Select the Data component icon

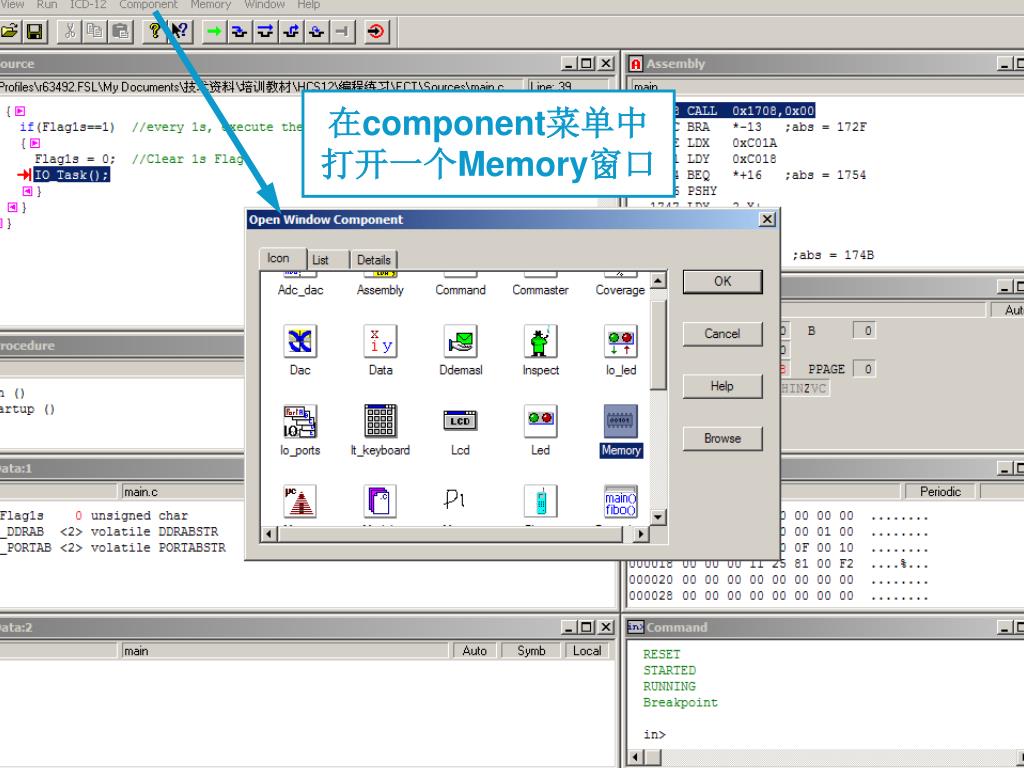point(380,341)
